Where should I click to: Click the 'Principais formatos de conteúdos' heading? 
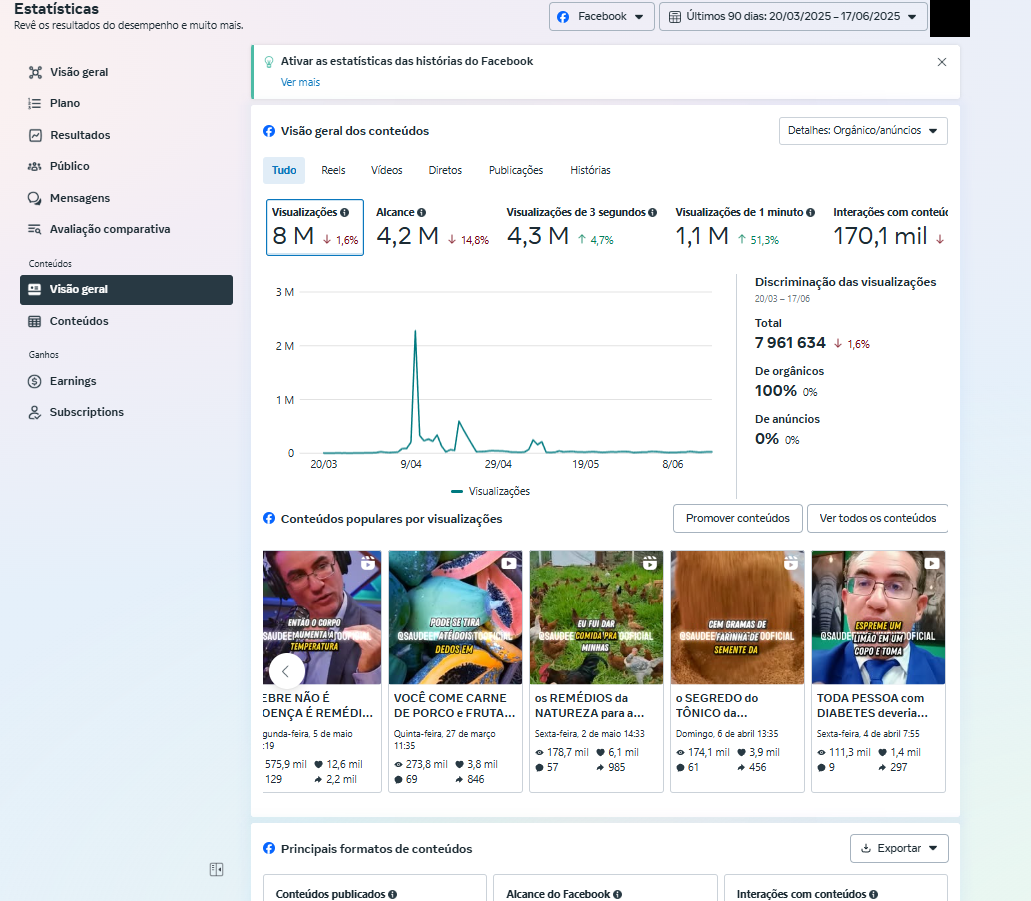(376, 849)
